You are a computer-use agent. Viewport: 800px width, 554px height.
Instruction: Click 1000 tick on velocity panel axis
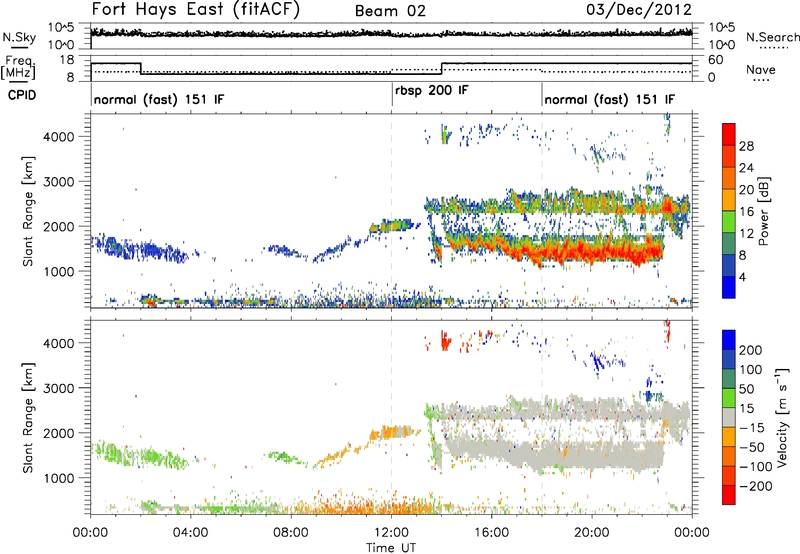[x=59, y=478]
